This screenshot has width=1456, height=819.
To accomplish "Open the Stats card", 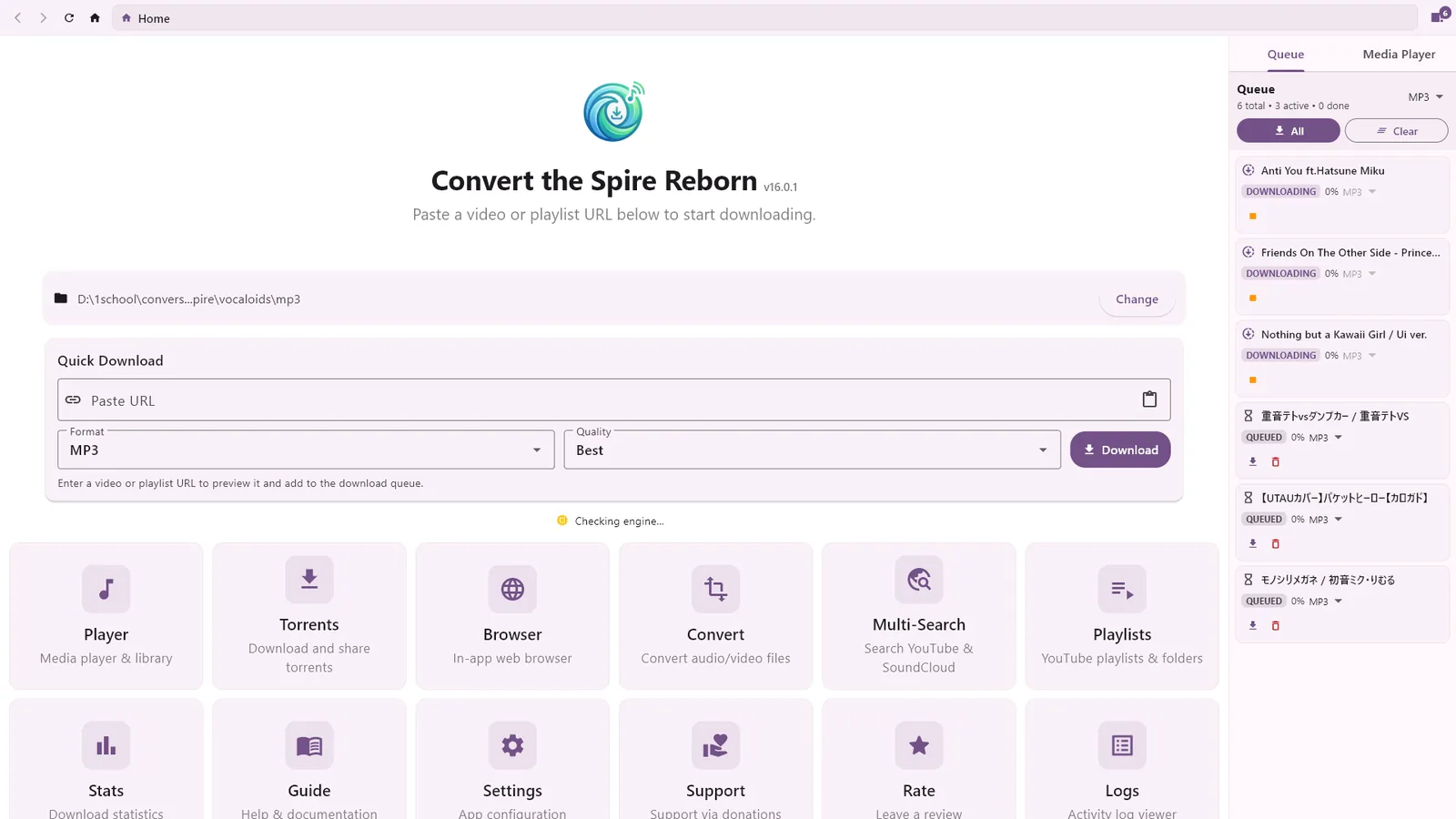I will pos(106,760).
